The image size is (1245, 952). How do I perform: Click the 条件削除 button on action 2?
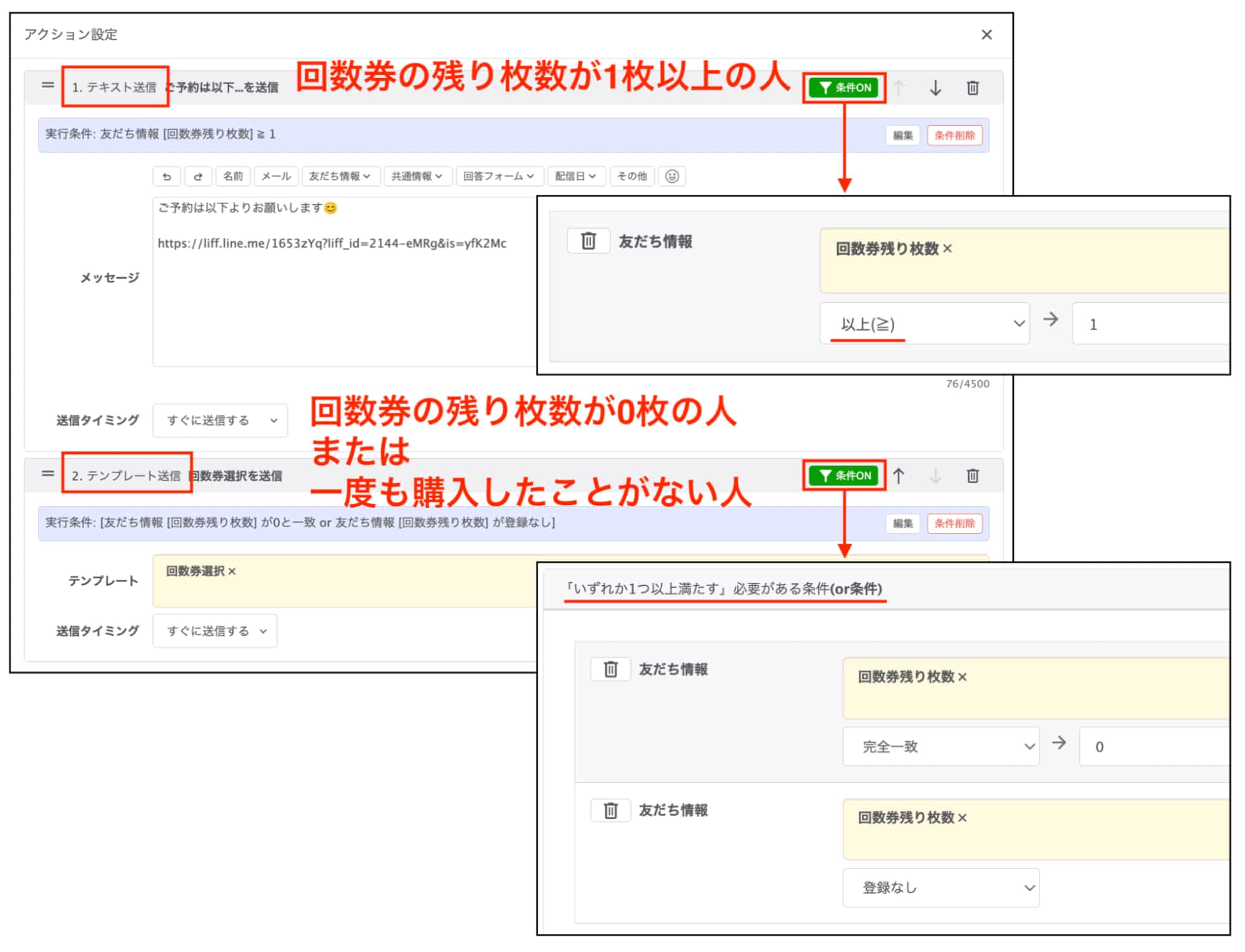955,524
